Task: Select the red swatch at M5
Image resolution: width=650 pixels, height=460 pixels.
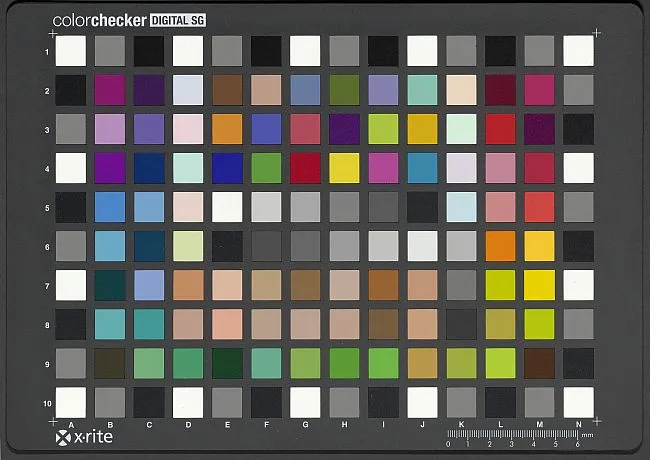Action: pyautogui.click(x=539, y=207)
